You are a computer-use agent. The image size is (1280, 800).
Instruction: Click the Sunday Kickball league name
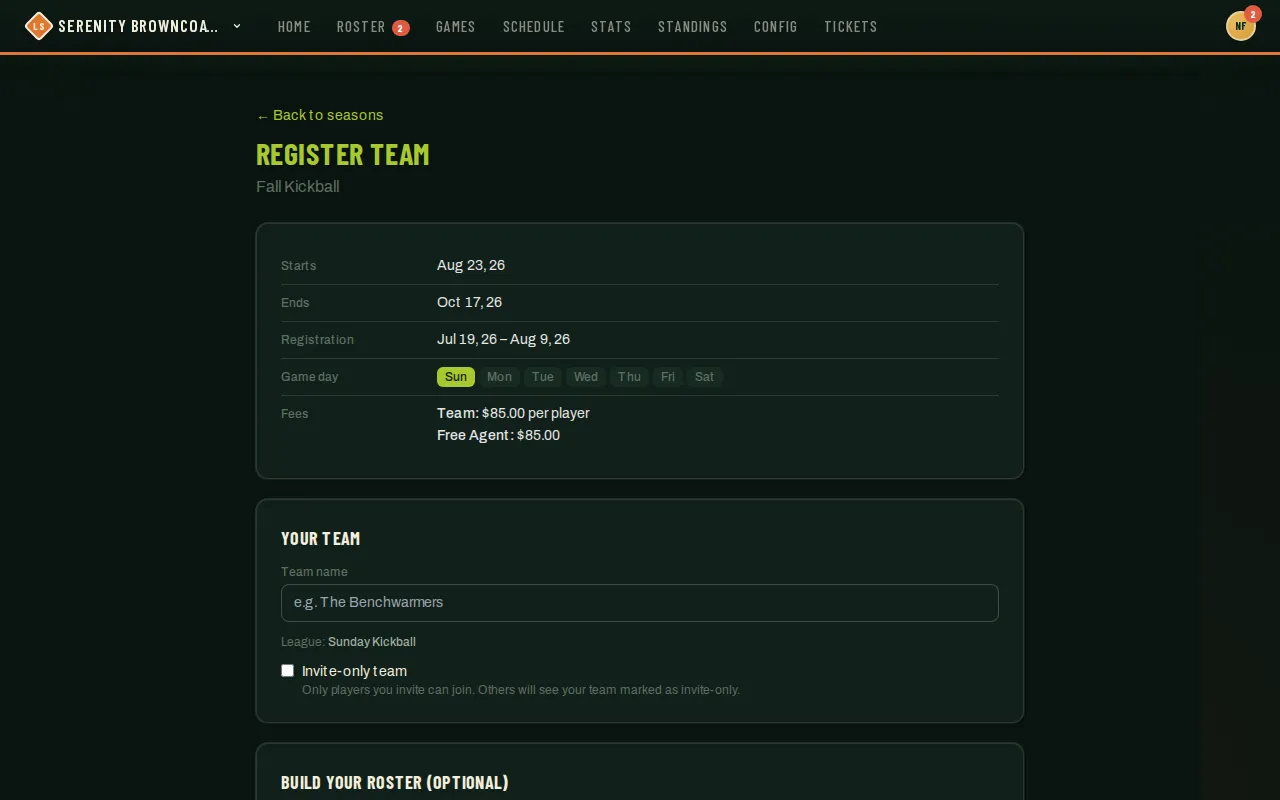(x=372, y=642)
